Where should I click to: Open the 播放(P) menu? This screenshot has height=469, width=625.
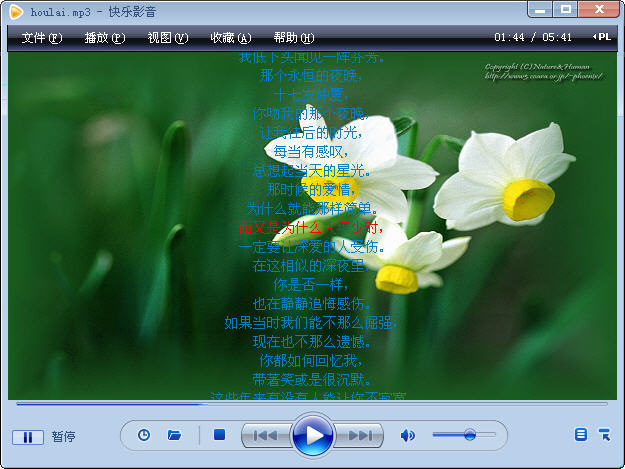pos(105,38)
